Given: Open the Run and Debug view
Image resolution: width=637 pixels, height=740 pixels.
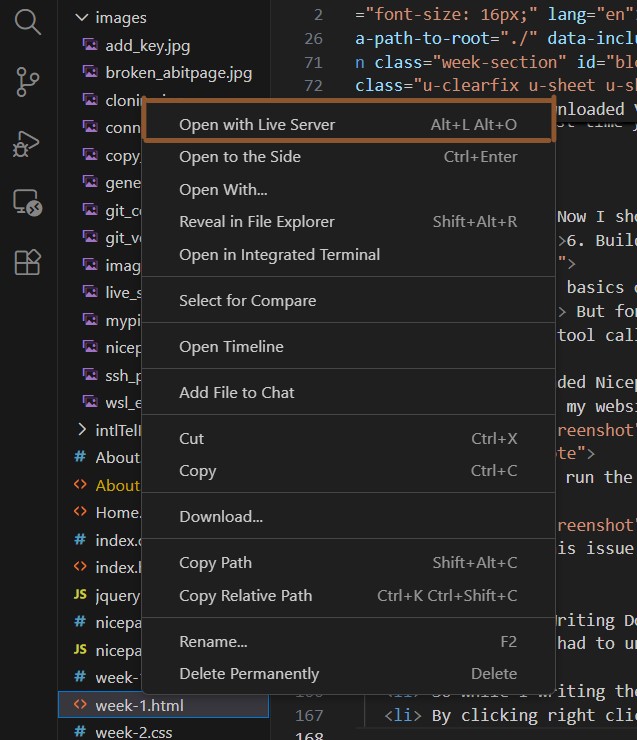Looking at the screenshot, I should pyautogui.click(x=26, y=143).
